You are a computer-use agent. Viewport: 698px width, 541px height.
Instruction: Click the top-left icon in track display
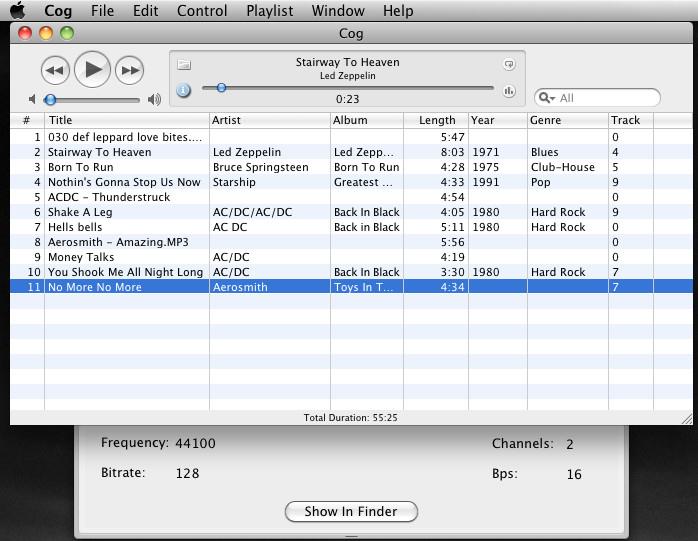coord(183,65)
